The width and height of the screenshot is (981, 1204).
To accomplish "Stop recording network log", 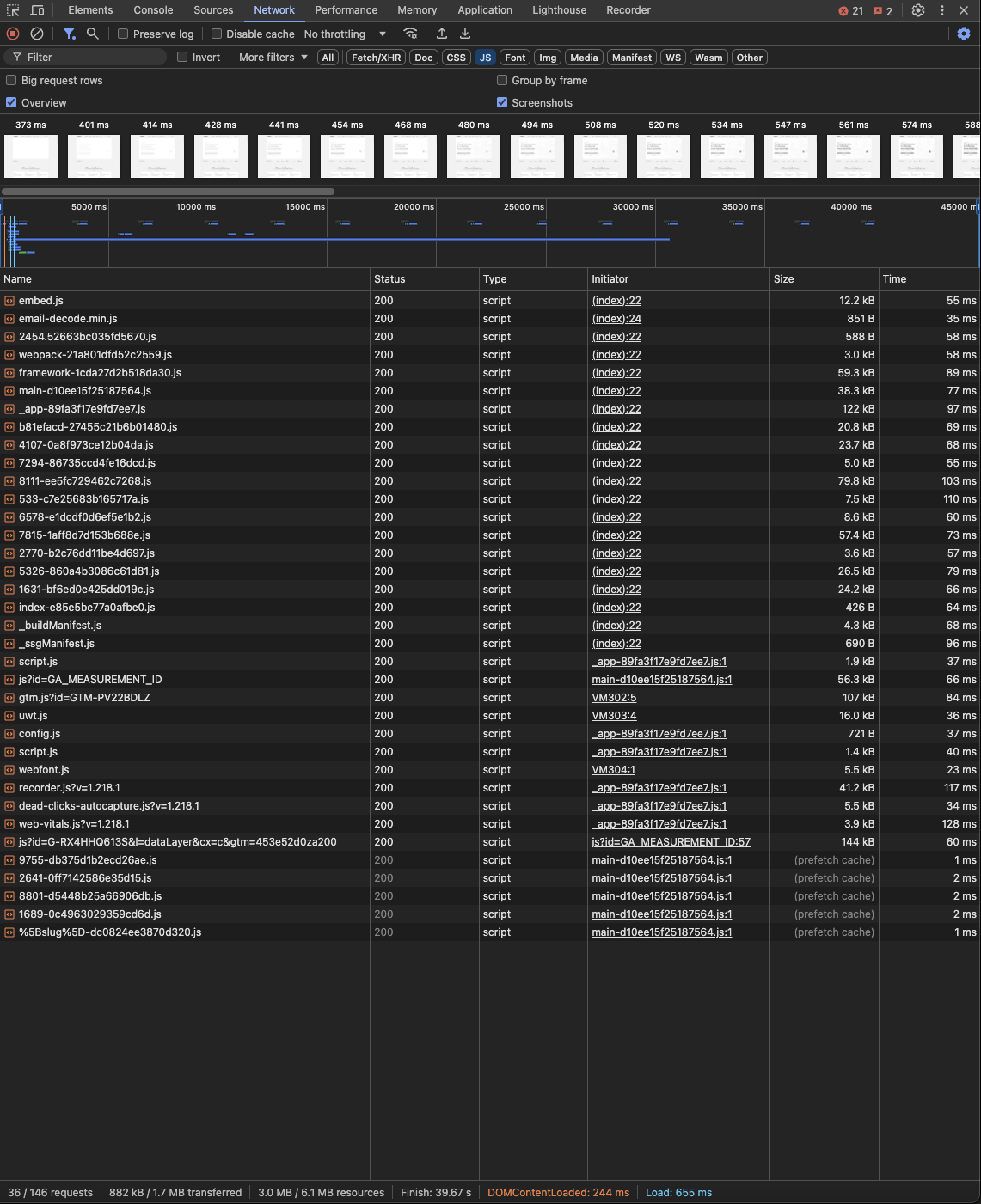I will pos(13,34).
